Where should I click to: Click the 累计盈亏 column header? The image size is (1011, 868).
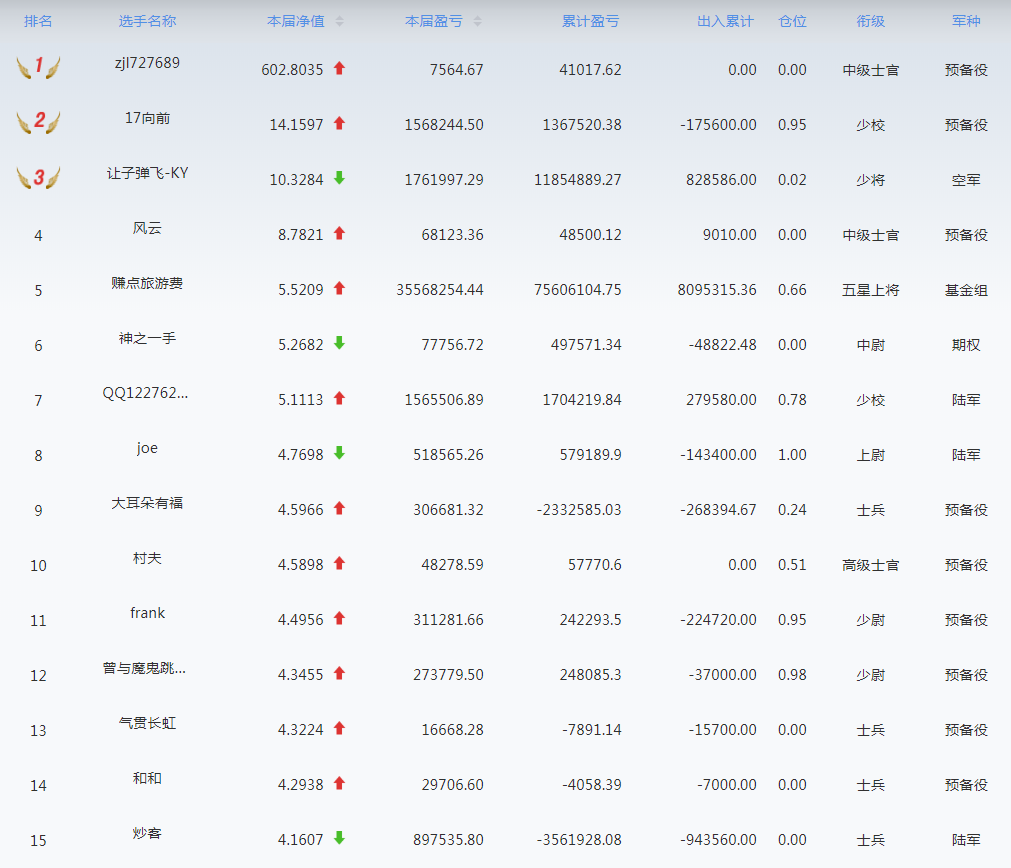591,21
